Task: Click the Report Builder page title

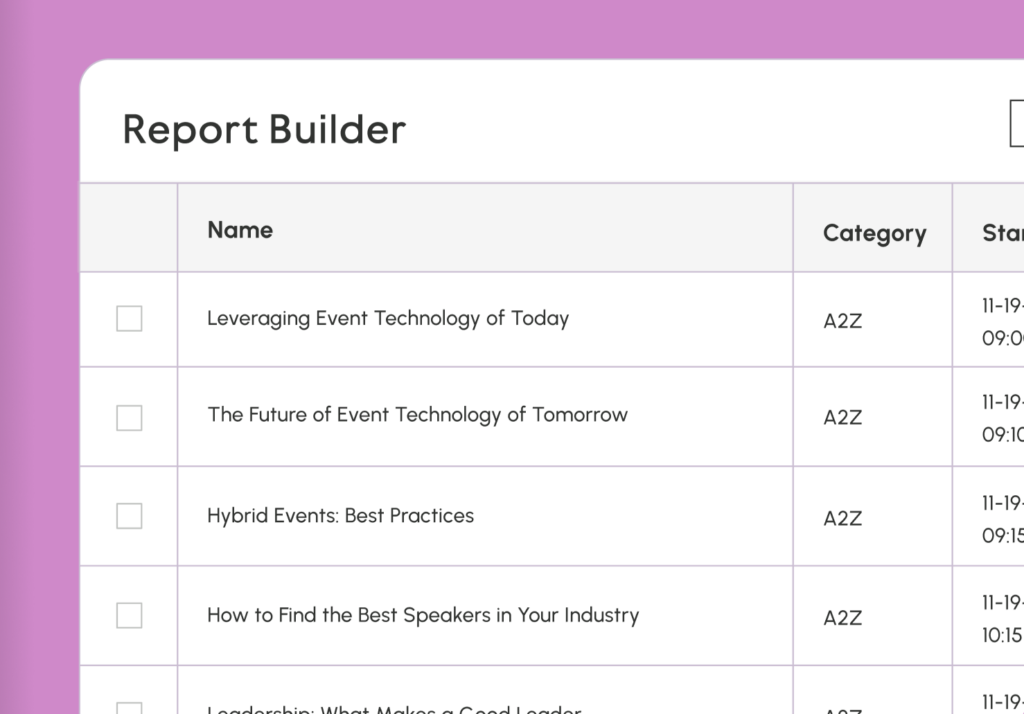Action: click(264, 130)
